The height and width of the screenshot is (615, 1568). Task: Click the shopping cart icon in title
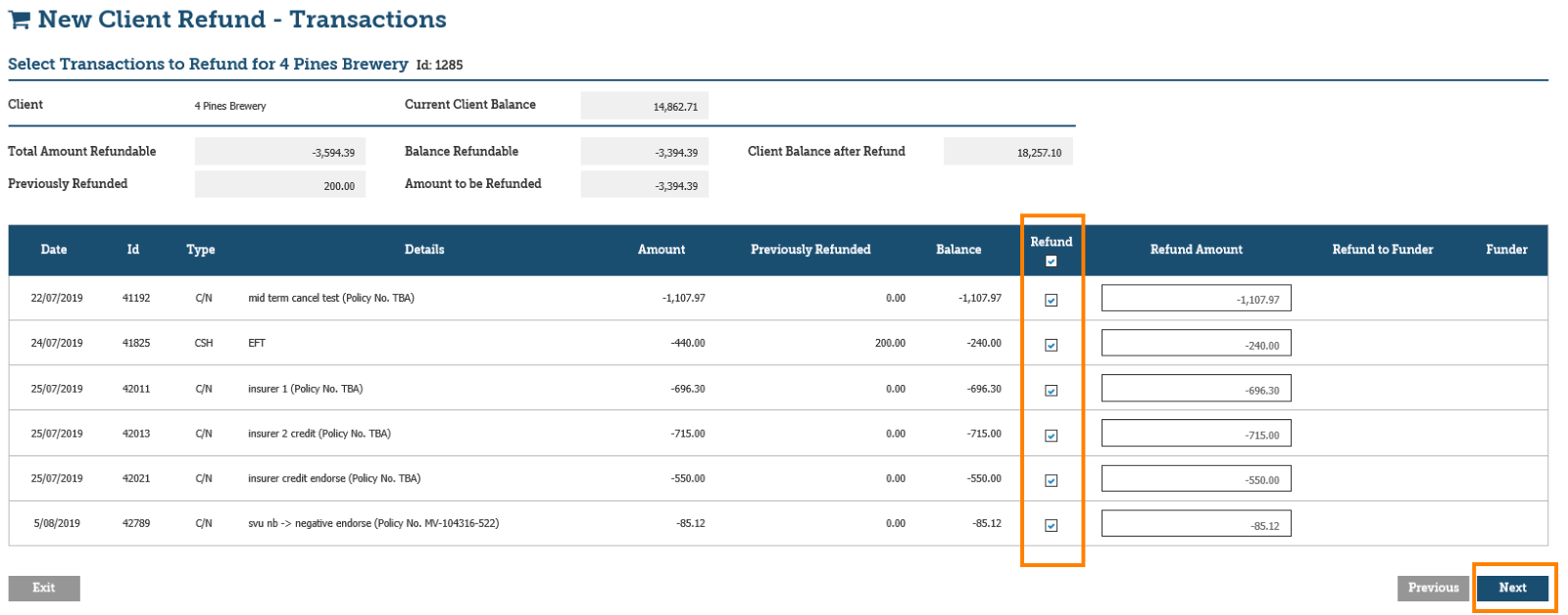[x=19, y=21]
